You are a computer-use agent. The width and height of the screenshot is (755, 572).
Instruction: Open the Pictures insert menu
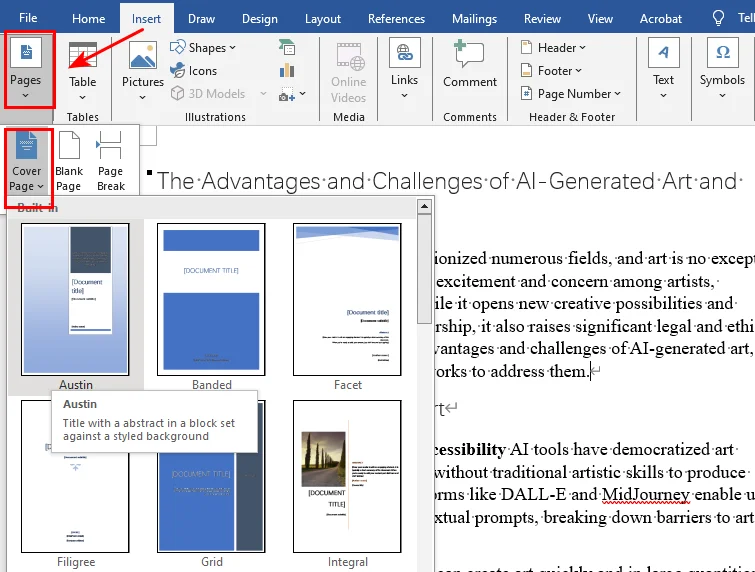point(143,72)
